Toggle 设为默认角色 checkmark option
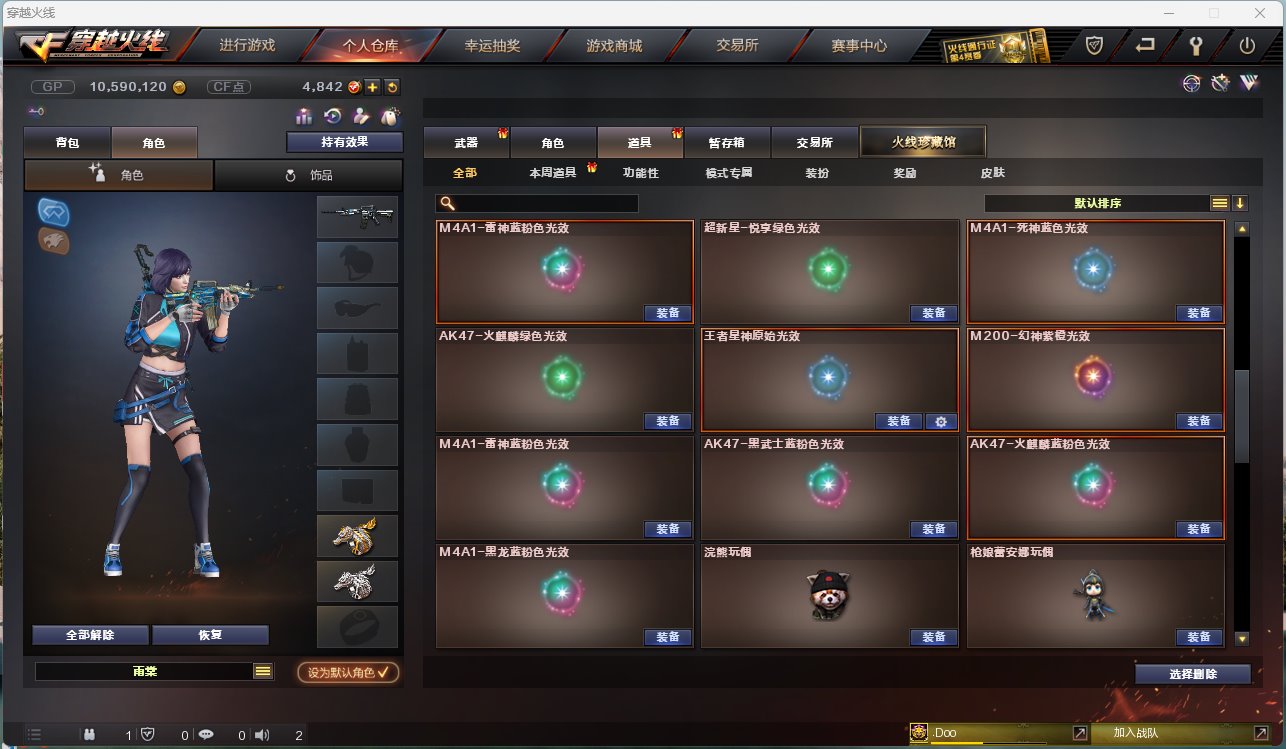Image resolution: width=1286 pixels, height=749 pixels. click(348, 673)
